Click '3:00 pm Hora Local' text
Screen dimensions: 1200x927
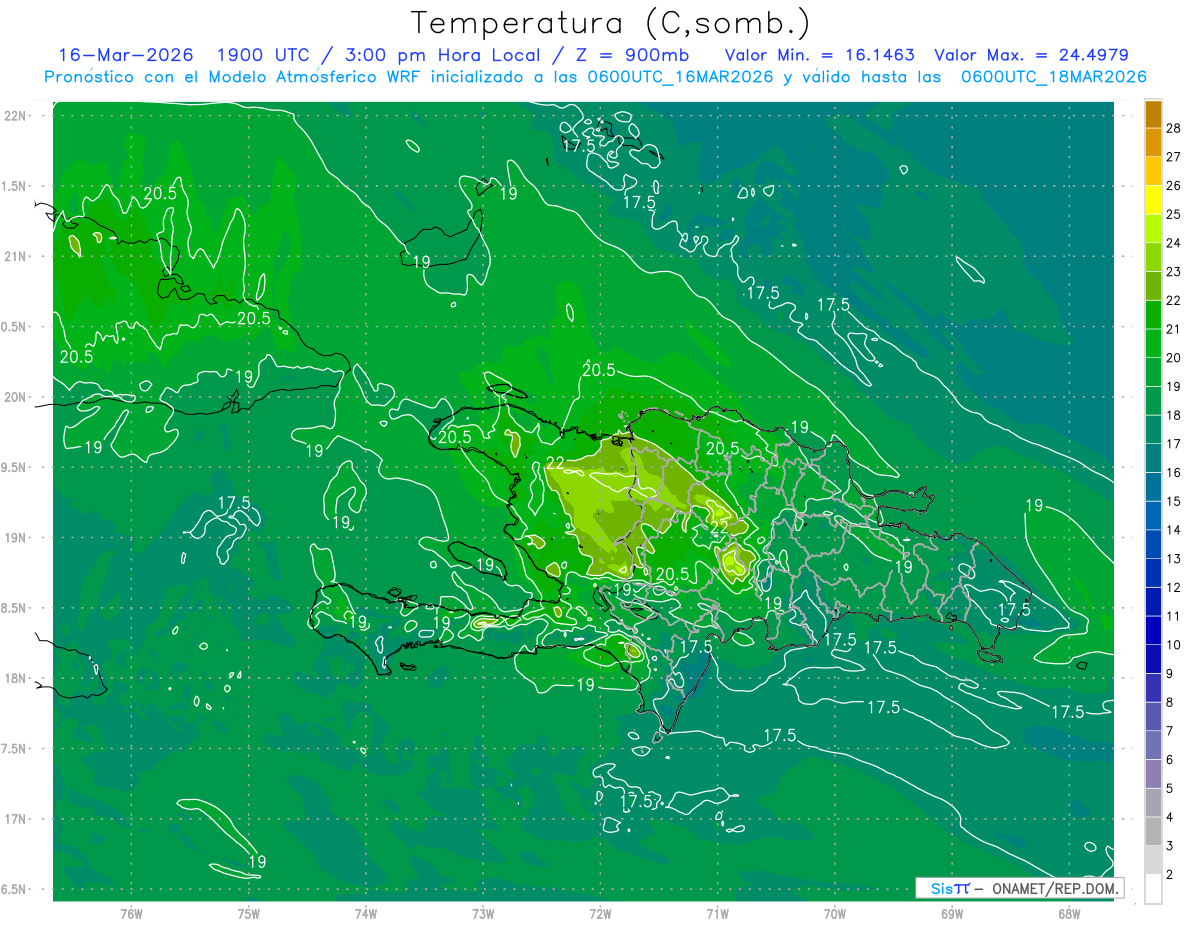point(443,55)
